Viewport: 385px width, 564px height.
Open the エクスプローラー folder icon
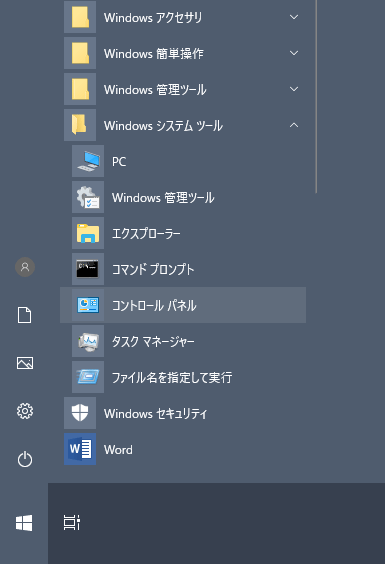(x=88, y=233)
